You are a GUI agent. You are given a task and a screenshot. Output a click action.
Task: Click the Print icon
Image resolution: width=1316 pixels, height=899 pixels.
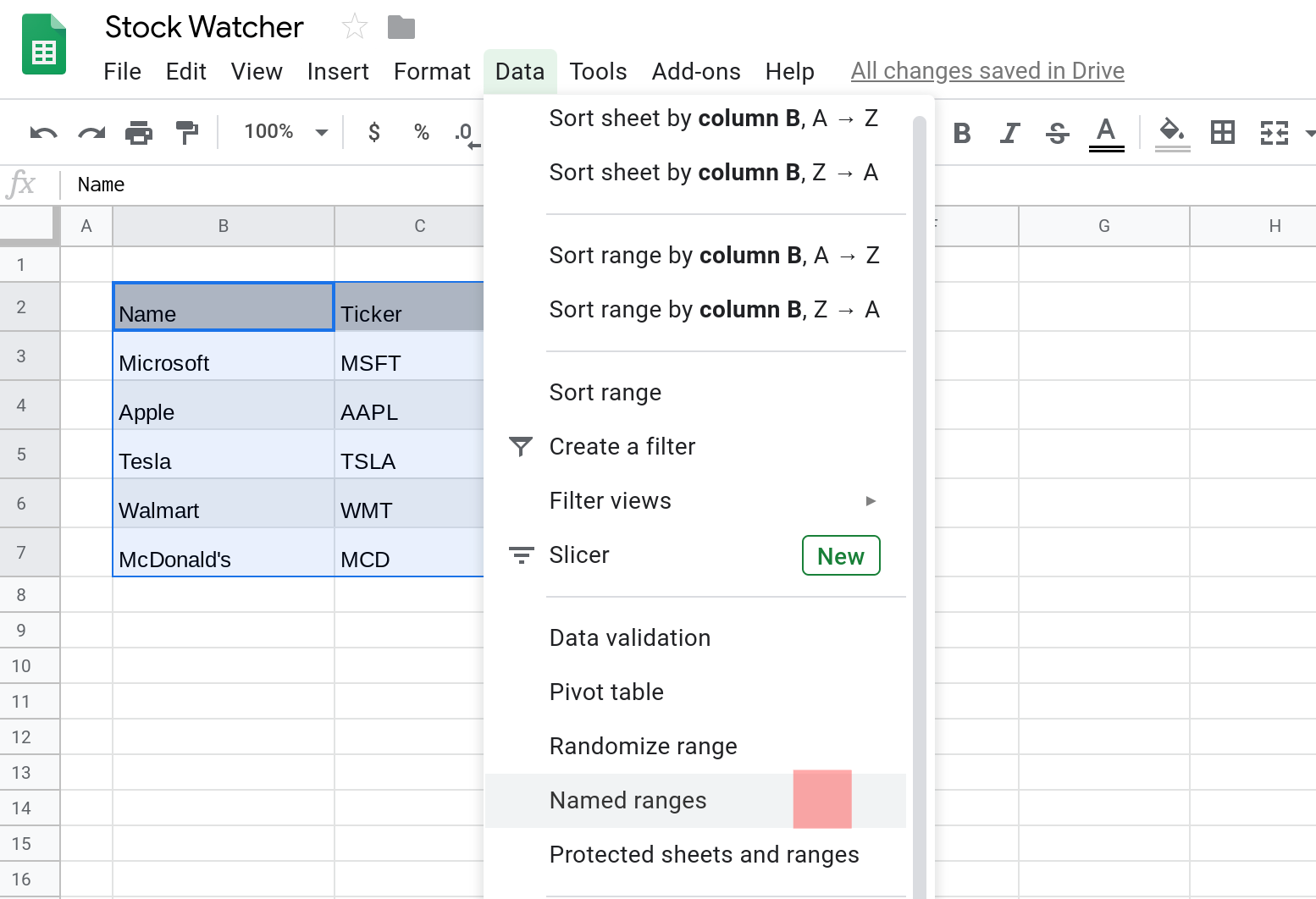click(139, 132)
